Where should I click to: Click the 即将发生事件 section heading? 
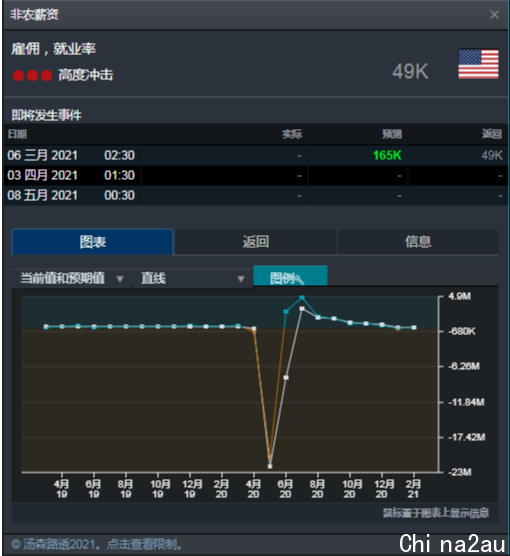(46, 115)
